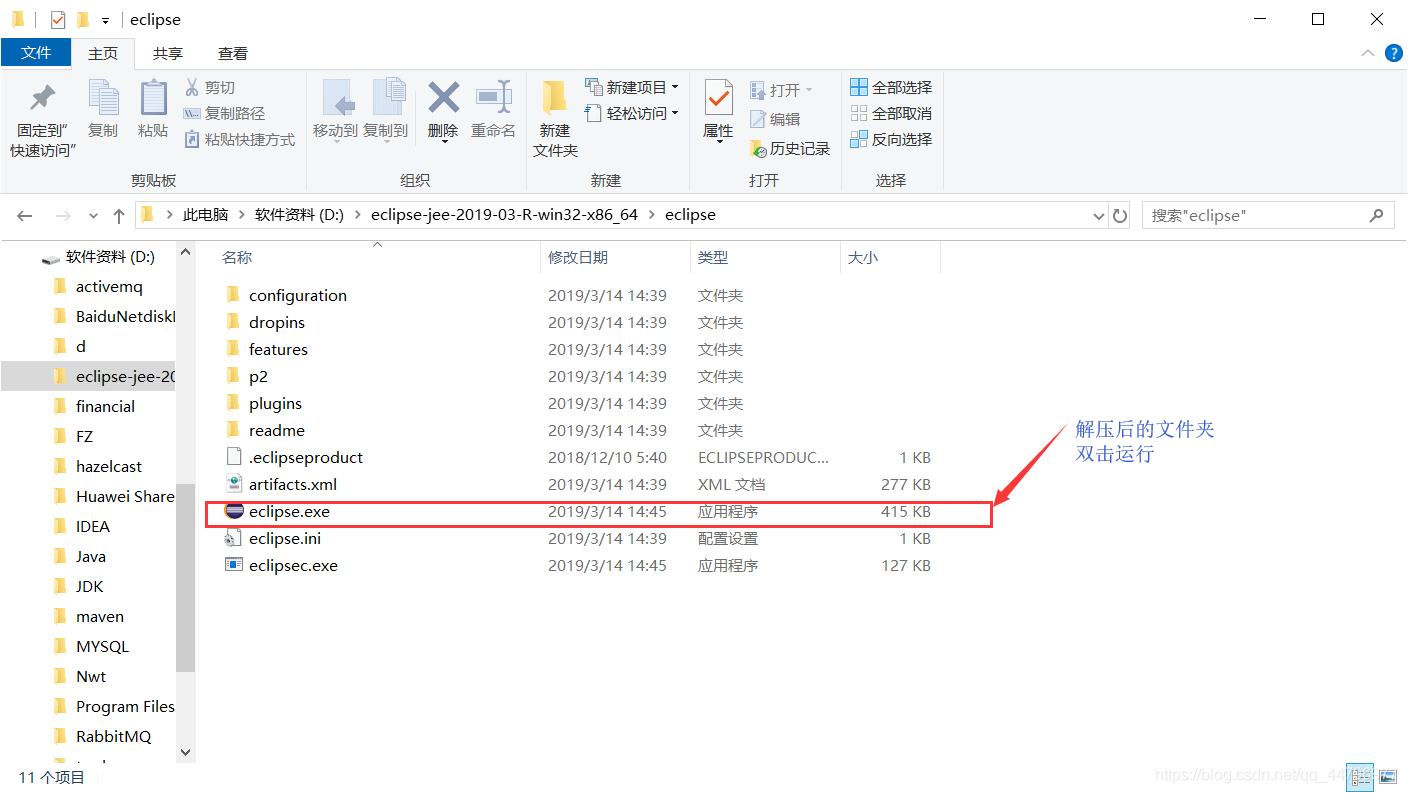Click Invert Selection in the ribbon
The image size is (1408, 793).
pyautogui.click(x=891, y=139)
